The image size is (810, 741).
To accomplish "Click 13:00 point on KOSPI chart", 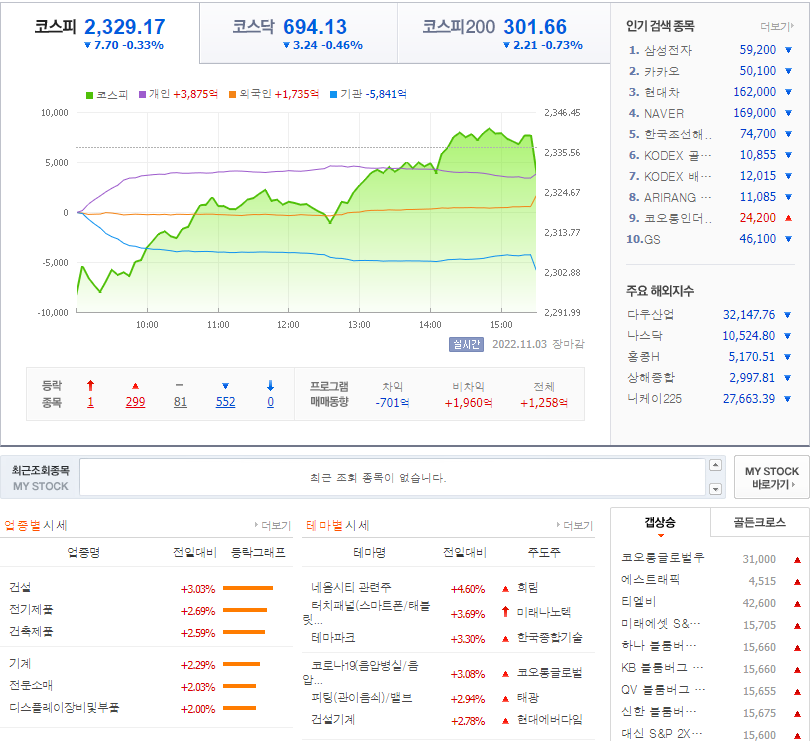I will pos(359,187).
